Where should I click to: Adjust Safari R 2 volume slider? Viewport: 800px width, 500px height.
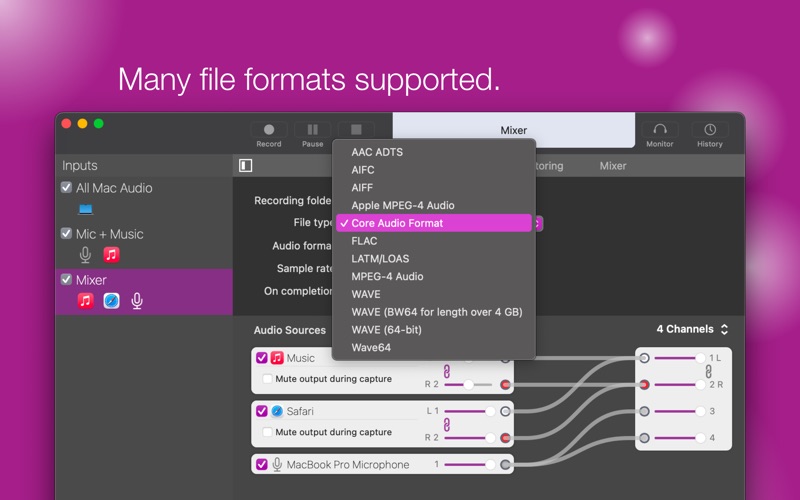click(x=469, y=438)
